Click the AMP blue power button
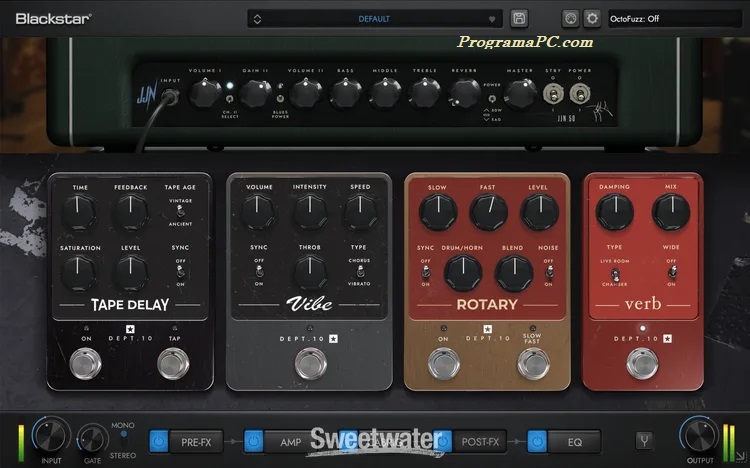The width and height of the screenshot is (750, 468). 254,441
